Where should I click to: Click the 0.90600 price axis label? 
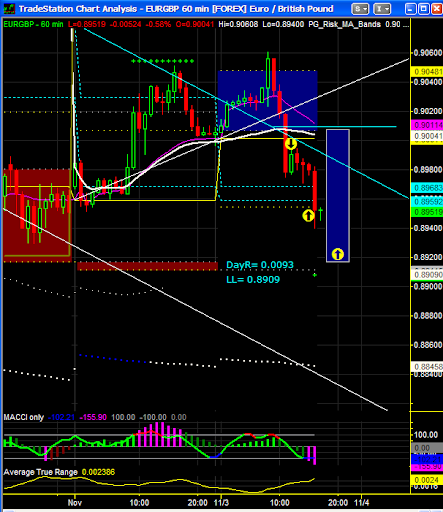coord(428,53)
